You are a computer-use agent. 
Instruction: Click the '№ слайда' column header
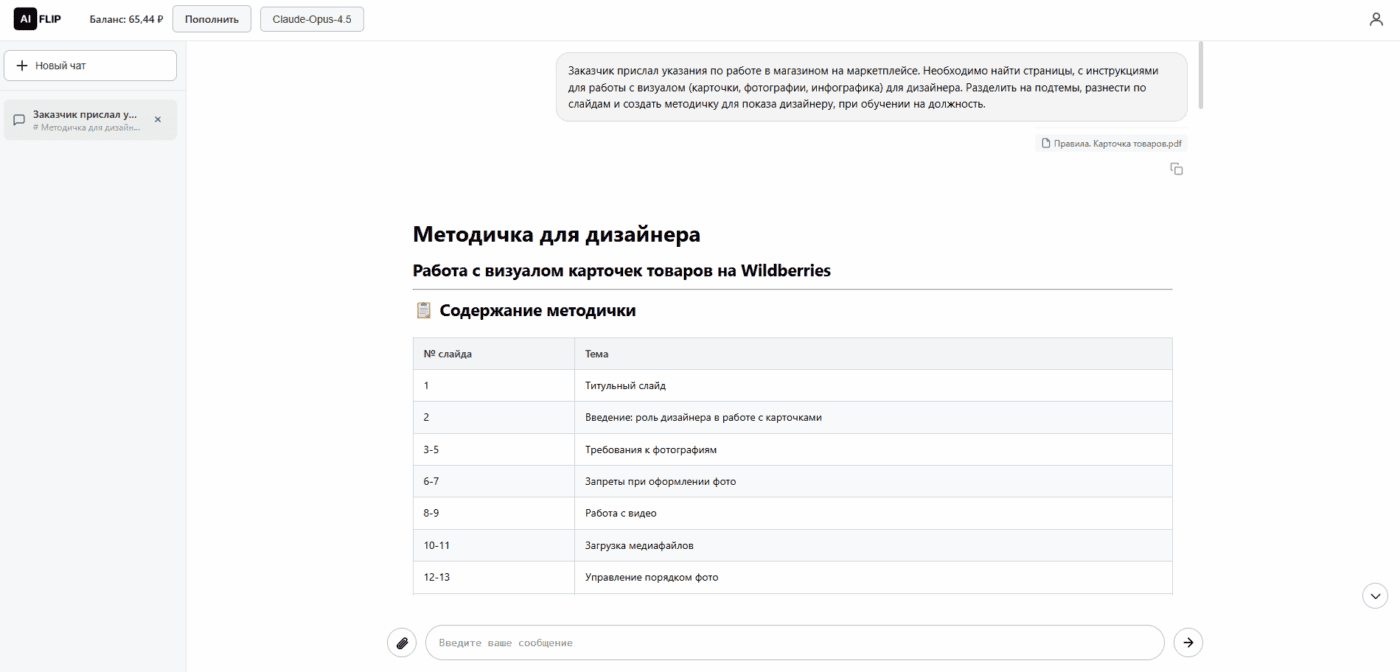[x=494, y=354]
